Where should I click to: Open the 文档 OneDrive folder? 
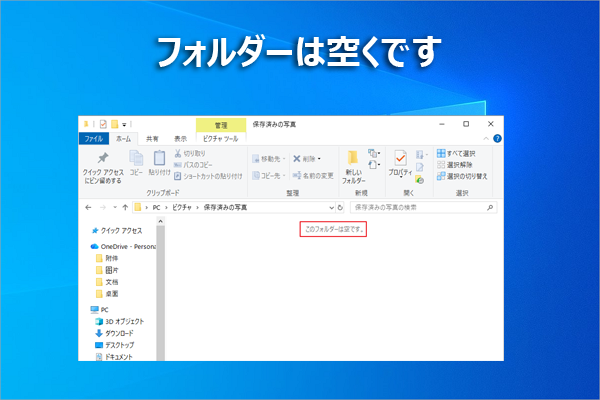point(107,282)
